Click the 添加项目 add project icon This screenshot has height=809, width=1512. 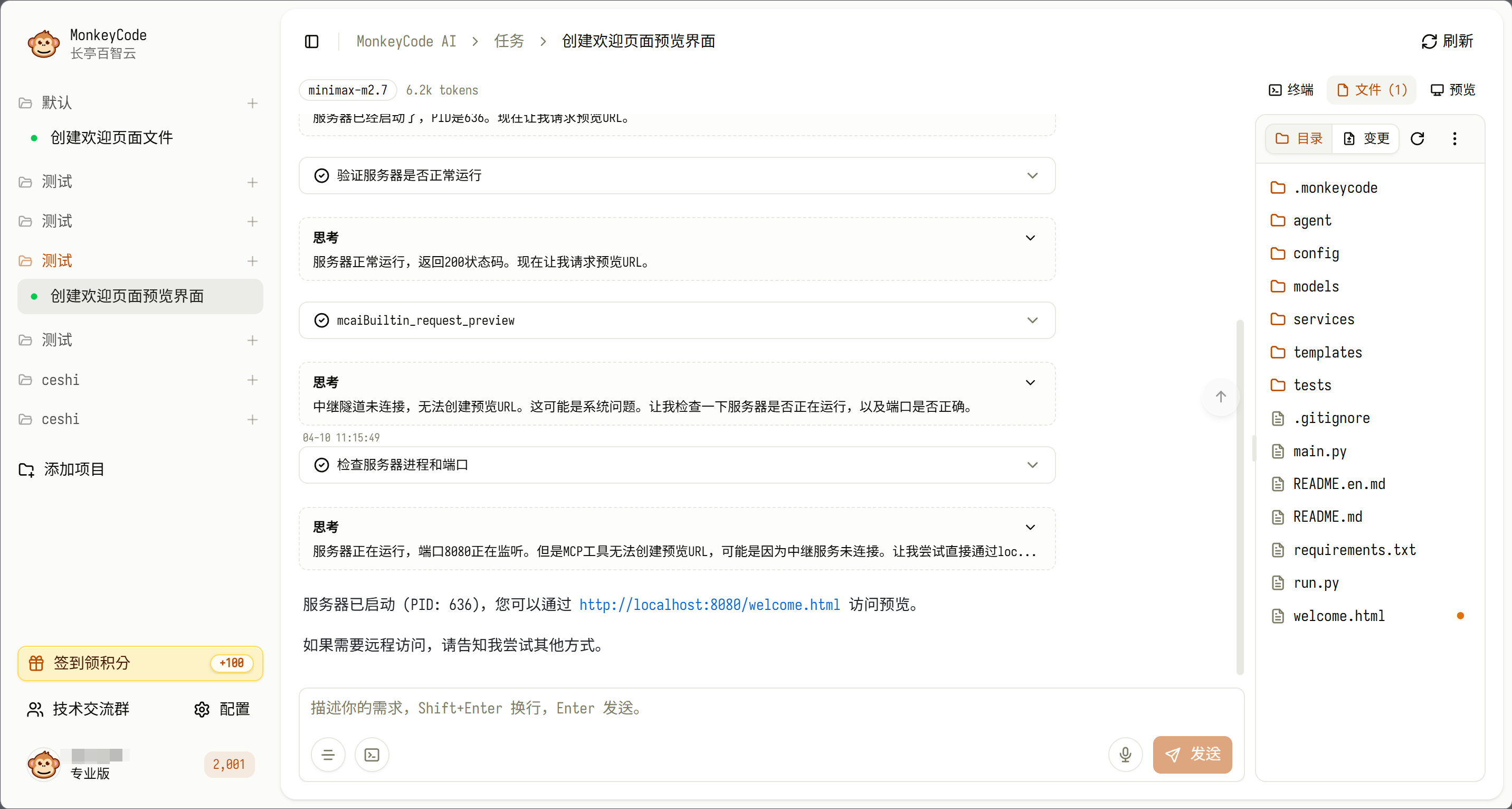[x=26, y=469]
